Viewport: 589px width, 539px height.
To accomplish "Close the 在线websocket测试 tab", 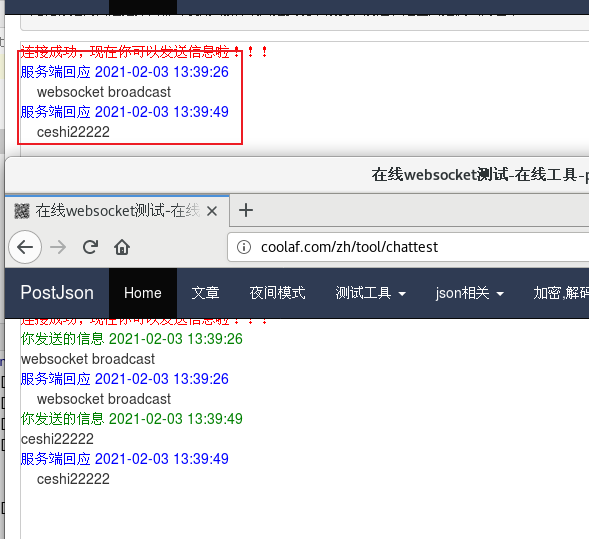I will 212,211.
